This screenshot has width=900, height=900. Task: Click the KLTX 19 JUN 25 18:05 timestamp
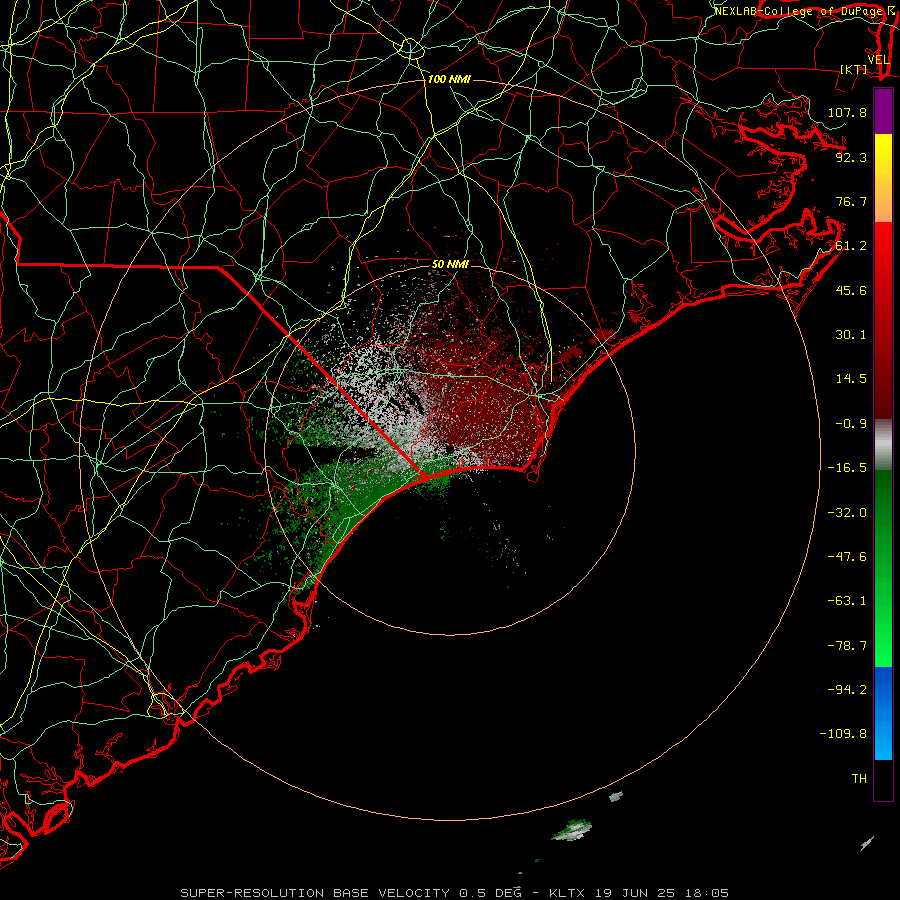click(639, 893)
